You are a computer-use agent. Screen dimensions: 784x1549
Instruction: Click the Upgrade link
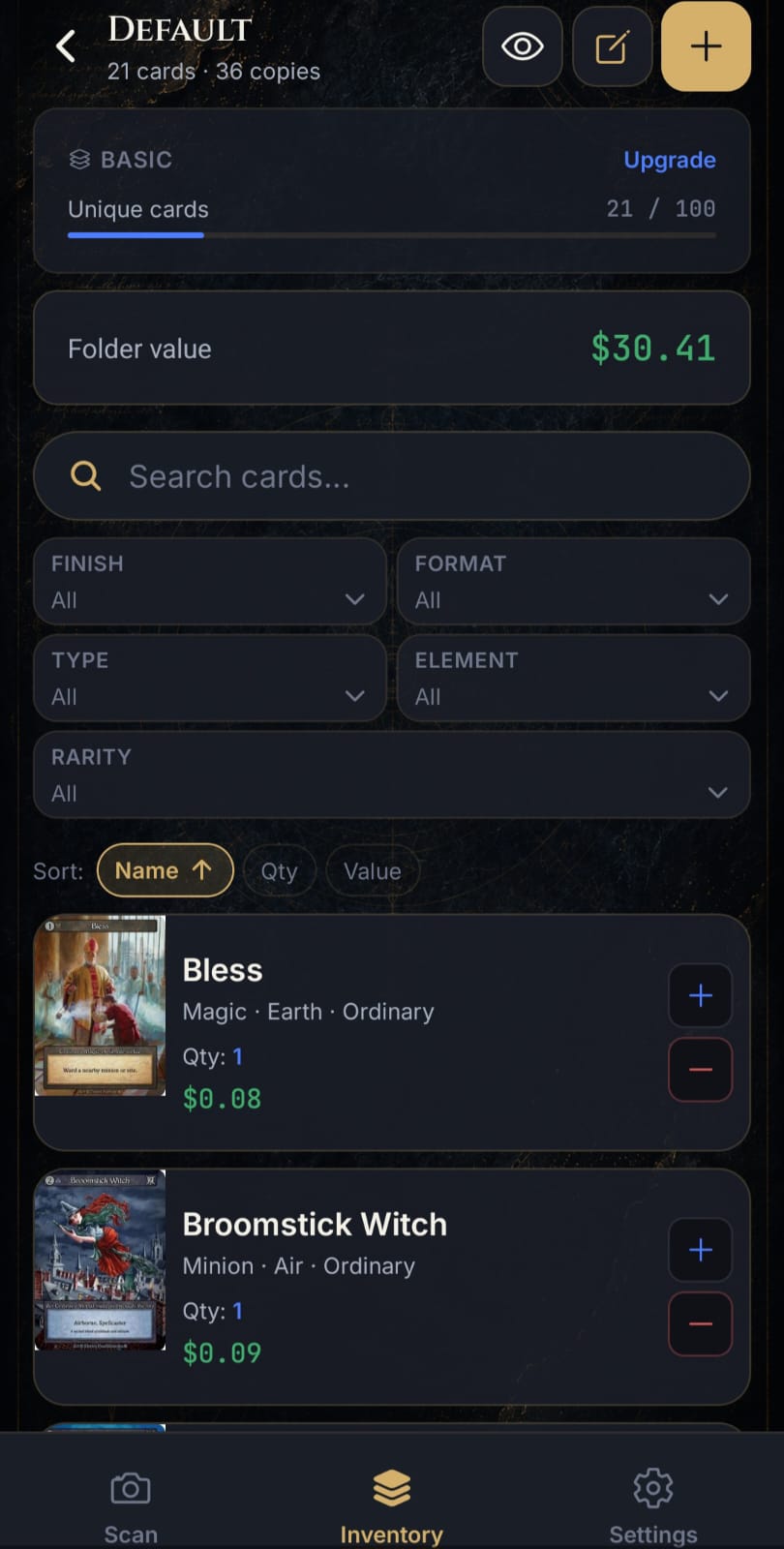pos(670,160)
